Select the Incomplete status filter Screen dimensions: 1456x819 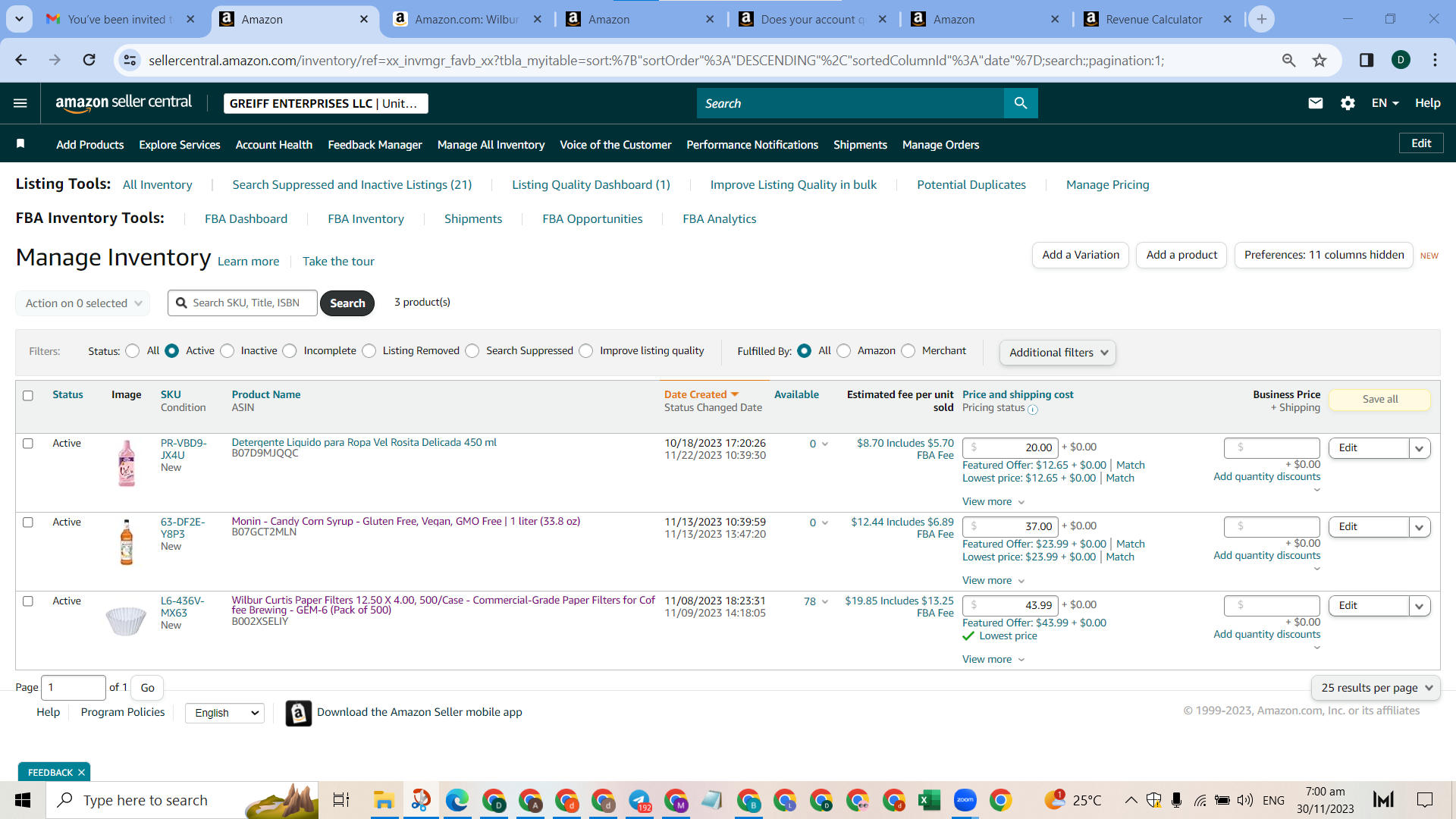tap(290, 351)
